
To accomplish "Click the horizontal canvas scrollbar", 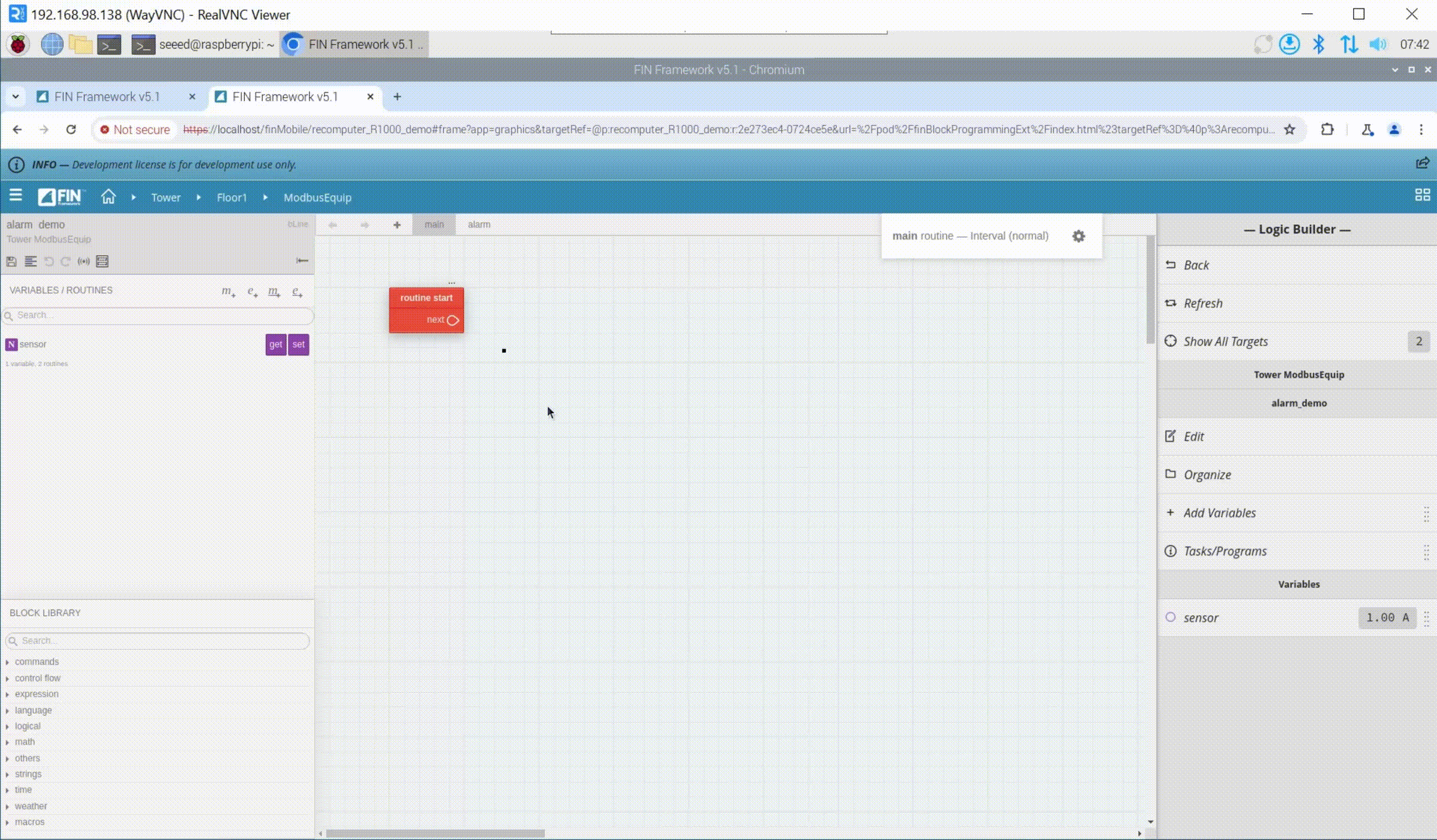I will point(435,833).
